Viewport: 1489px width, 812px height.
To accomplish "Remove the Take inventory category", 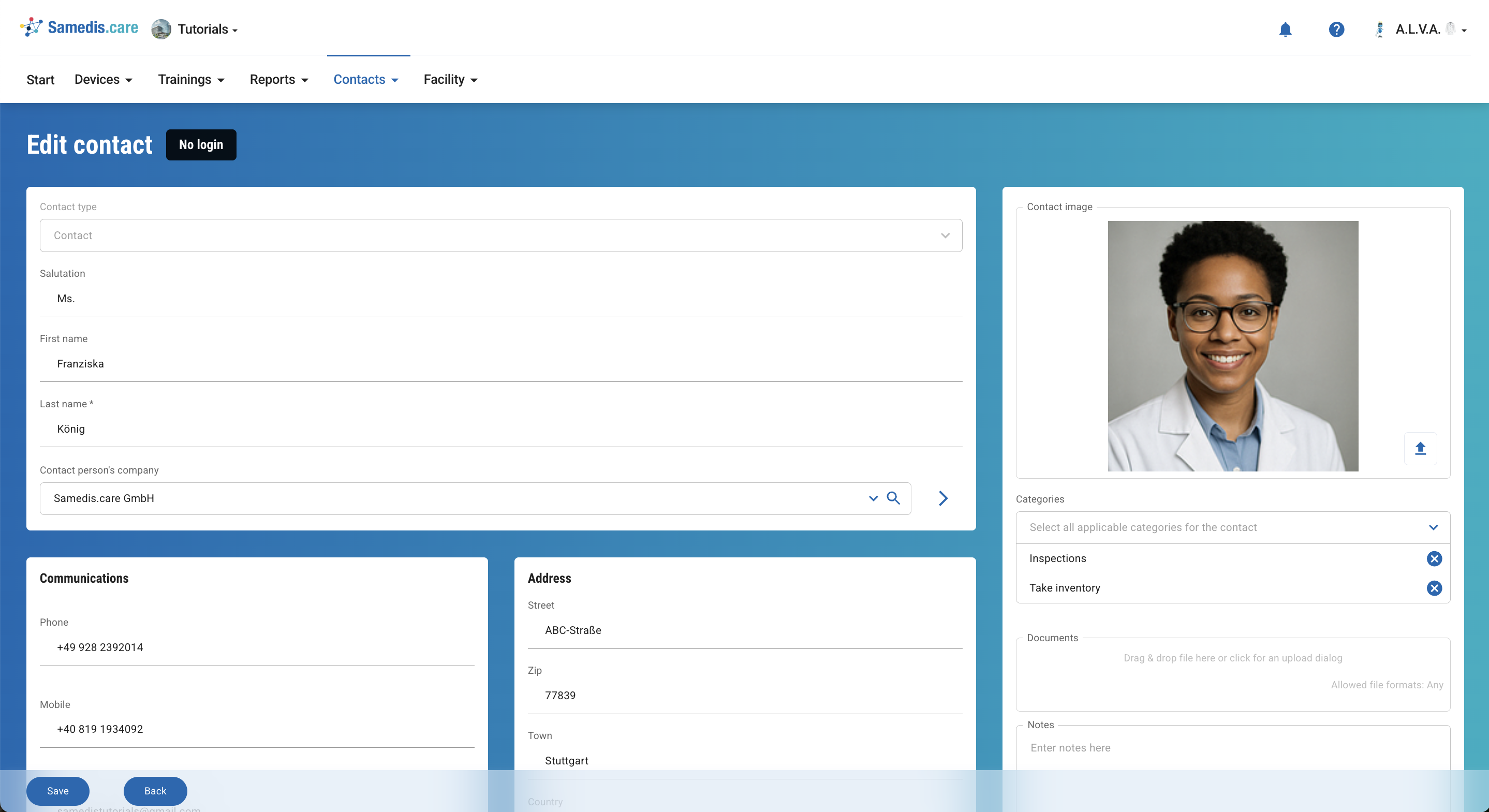I will [1434, 588].
